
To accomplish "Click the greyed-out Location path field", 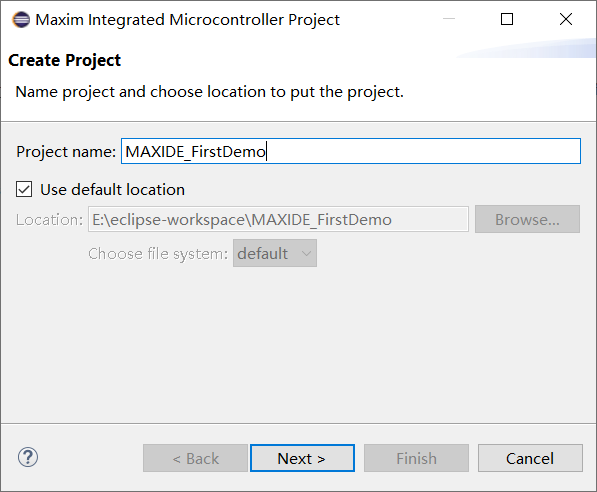I will click(278, 219).
